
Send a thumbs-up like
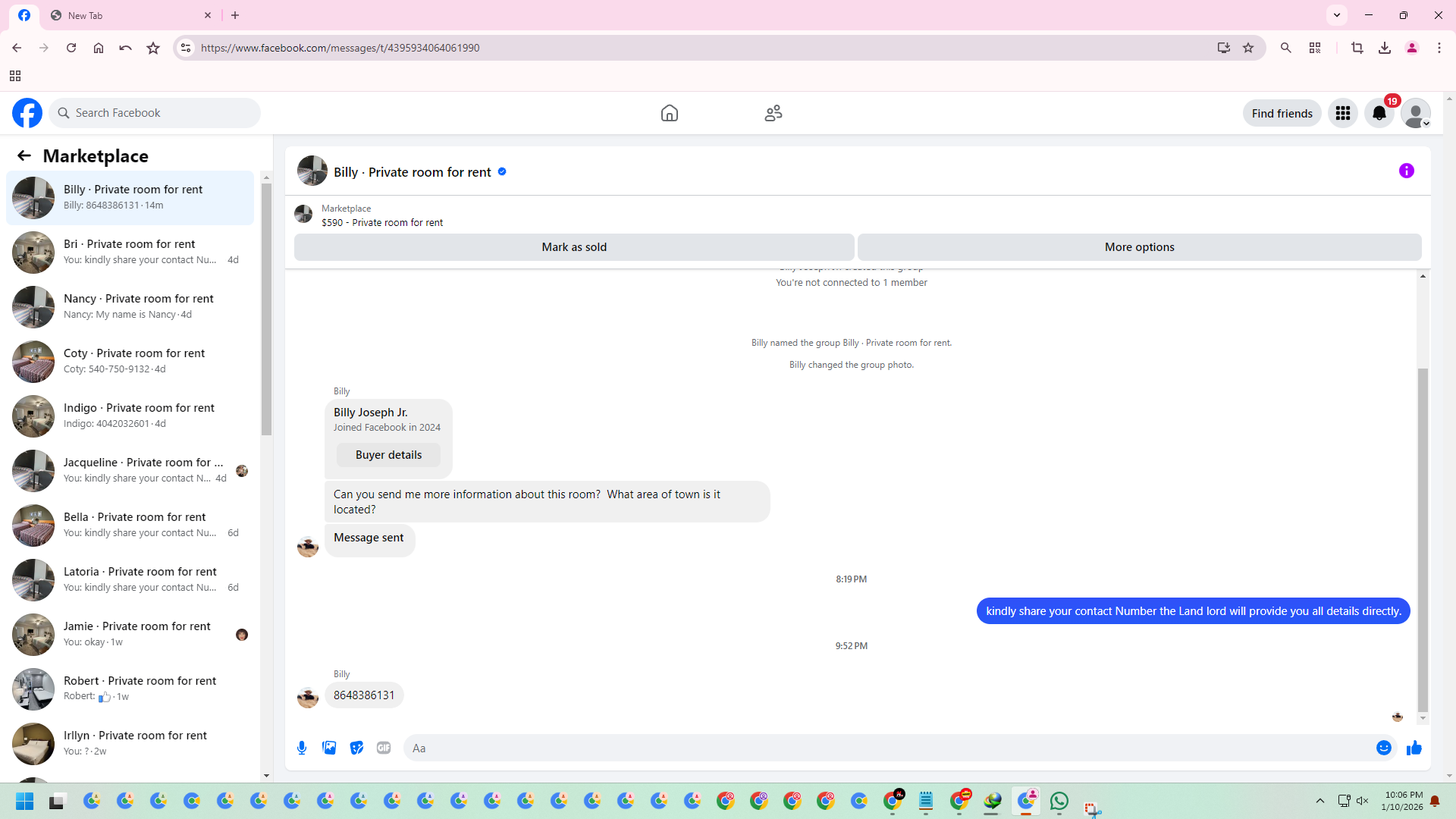(x=1414, y=748)
